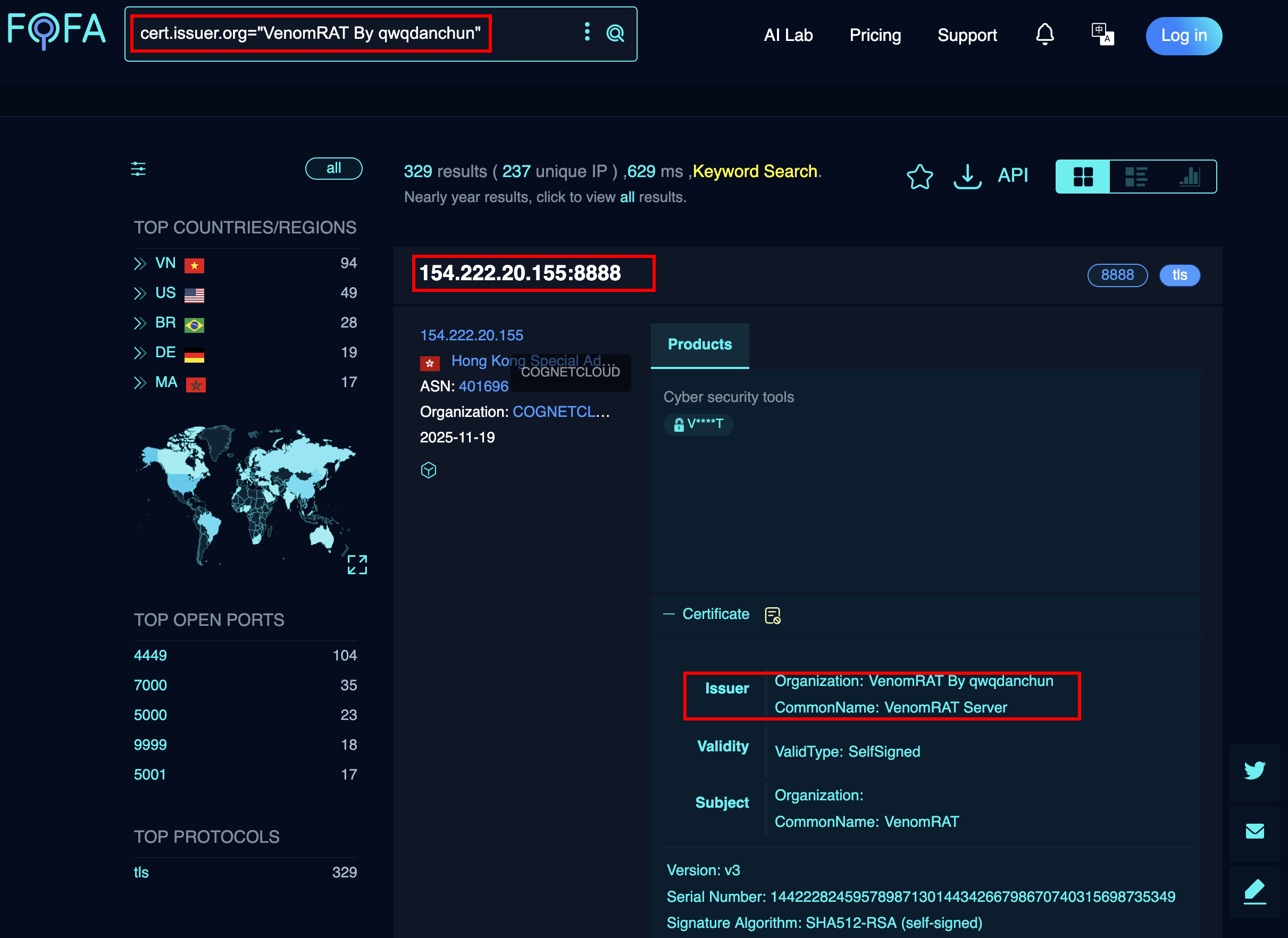
Task: Share via the Twitter icon
Action: click(1254, 770)
